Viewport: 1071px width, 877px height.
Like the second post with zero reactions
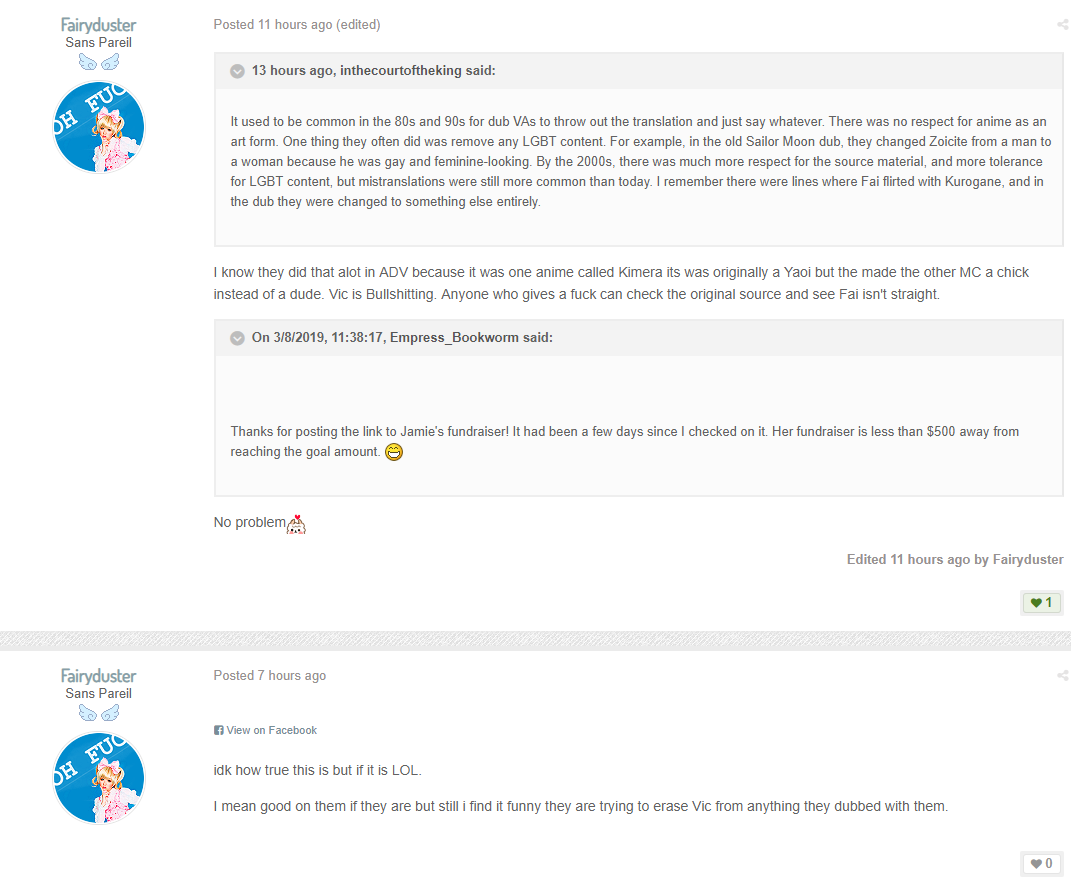click(1042, 863)
